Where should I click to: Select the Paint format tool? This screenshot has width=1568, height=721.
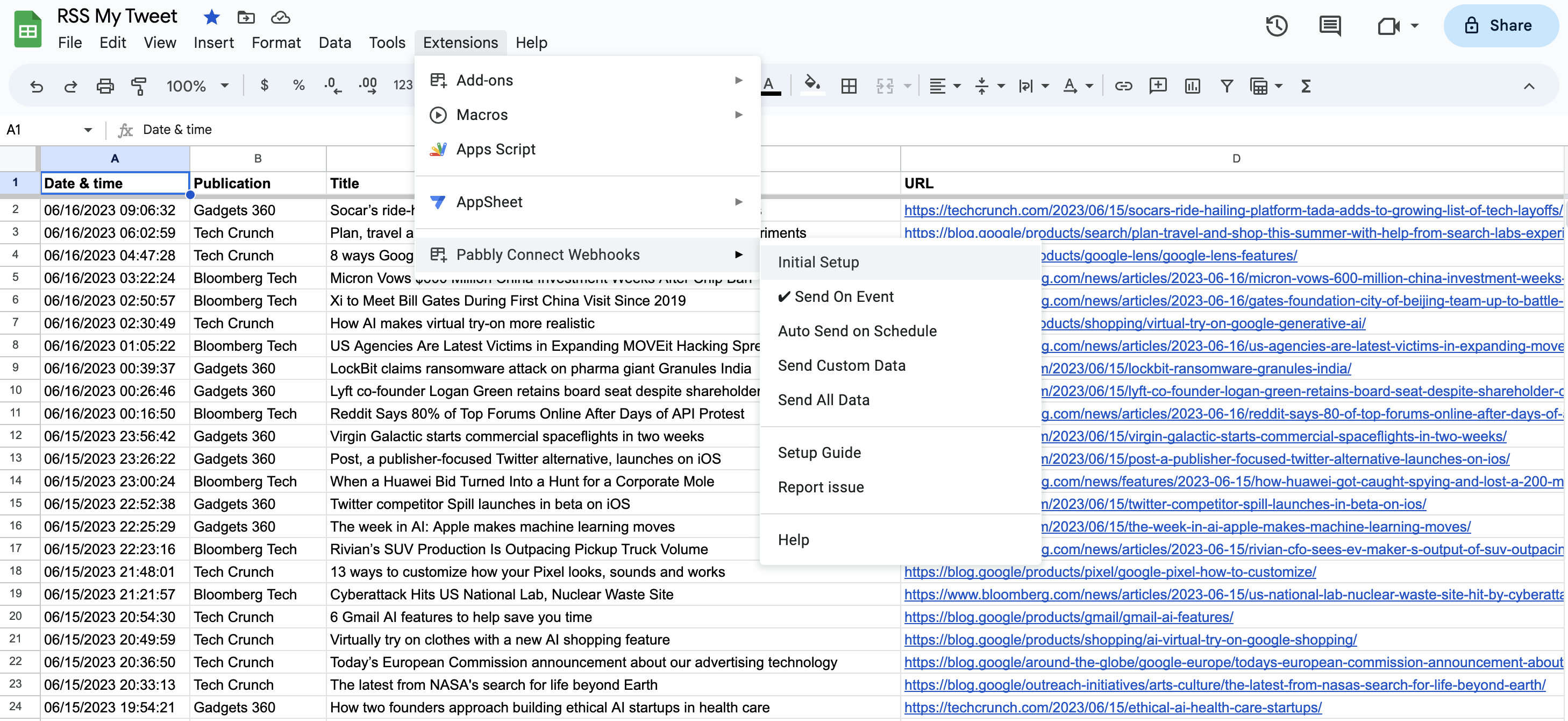pyautogui.click(x=139, y=86)
